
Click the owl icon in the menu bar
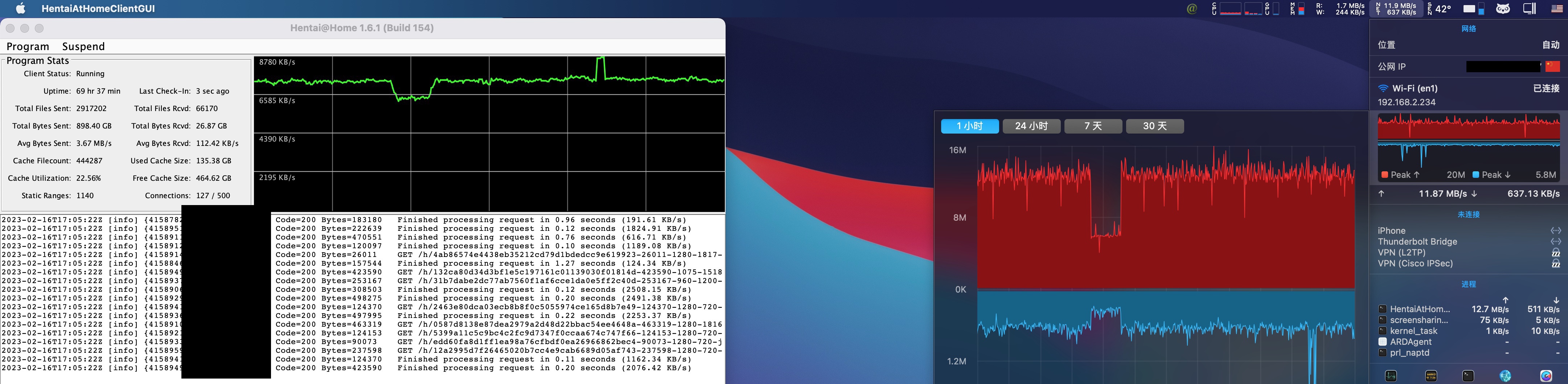point(1503,8)
